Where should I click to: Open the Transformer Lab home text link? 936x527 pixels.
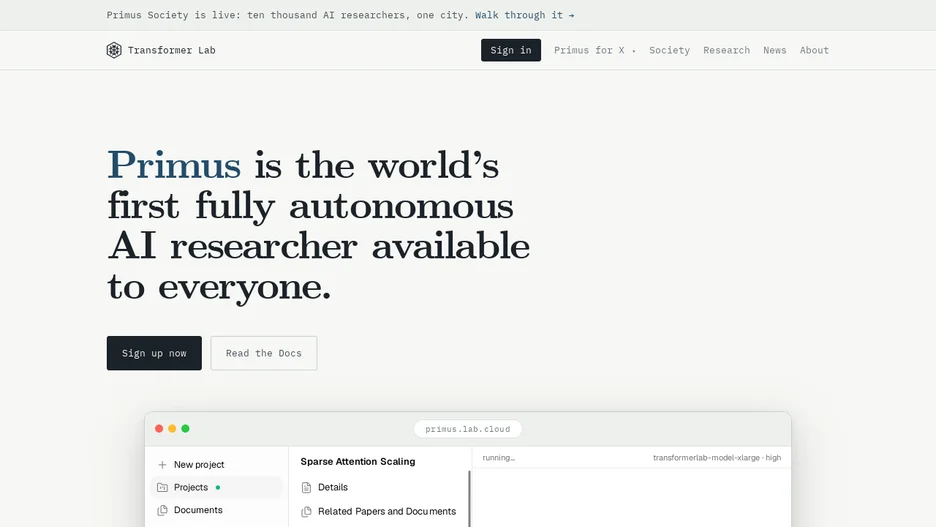[x=171, y=50]
